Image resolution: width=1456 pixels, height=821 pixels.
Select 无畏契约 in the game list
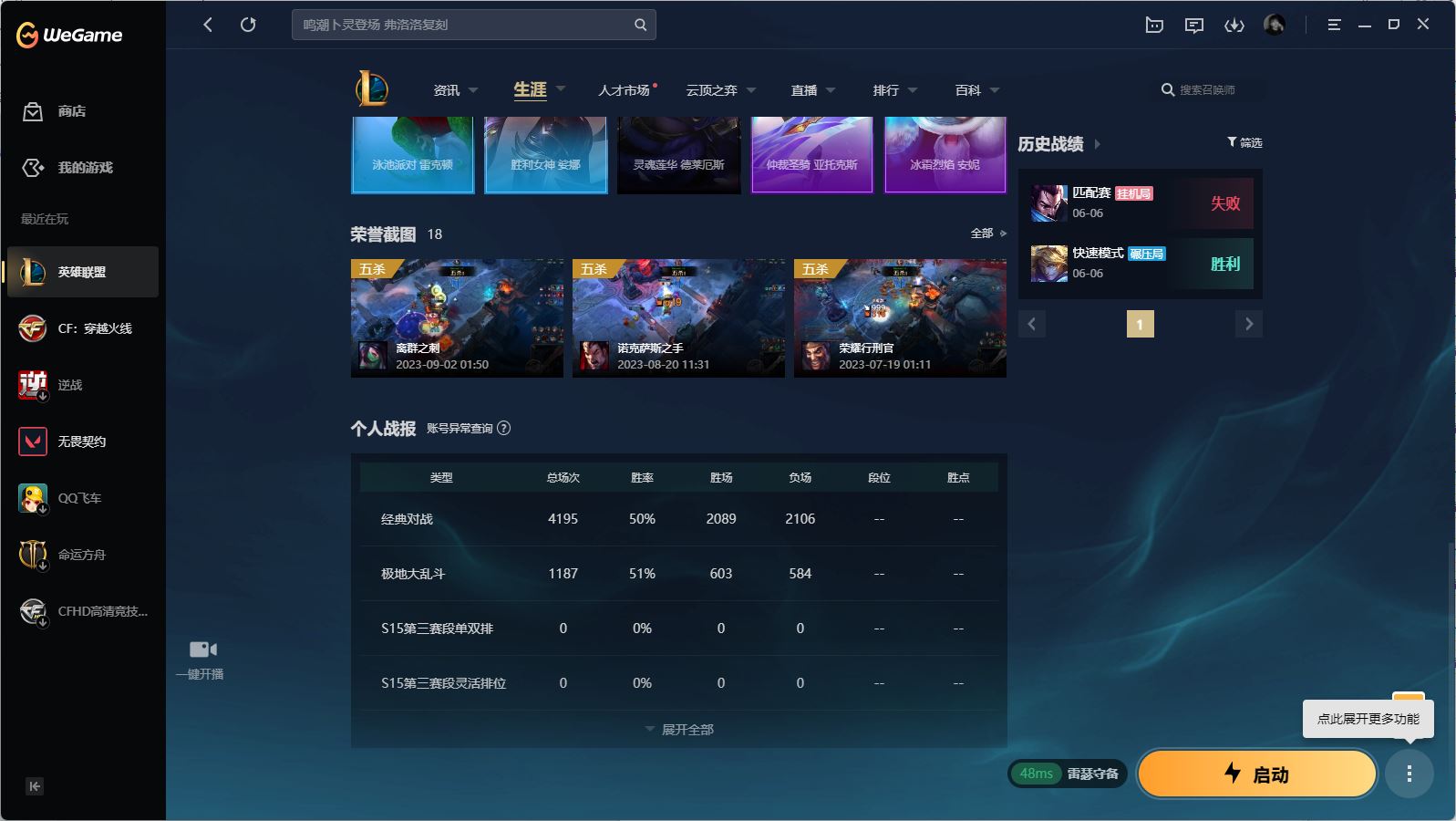pos(82,442)
